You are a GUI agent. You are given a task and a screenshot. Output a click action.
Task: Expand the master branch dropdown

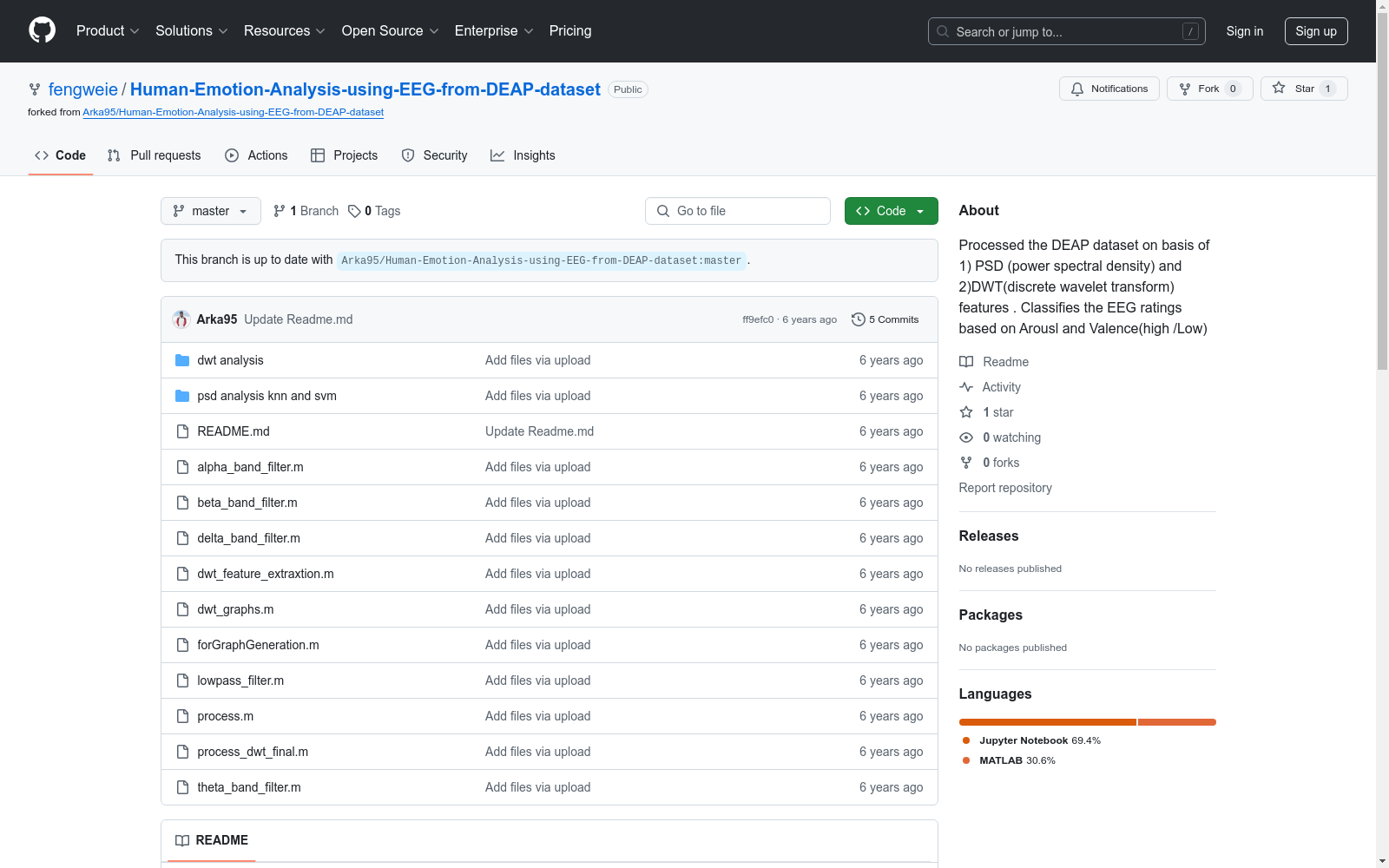pyautogui.click(x=210, y=211)
